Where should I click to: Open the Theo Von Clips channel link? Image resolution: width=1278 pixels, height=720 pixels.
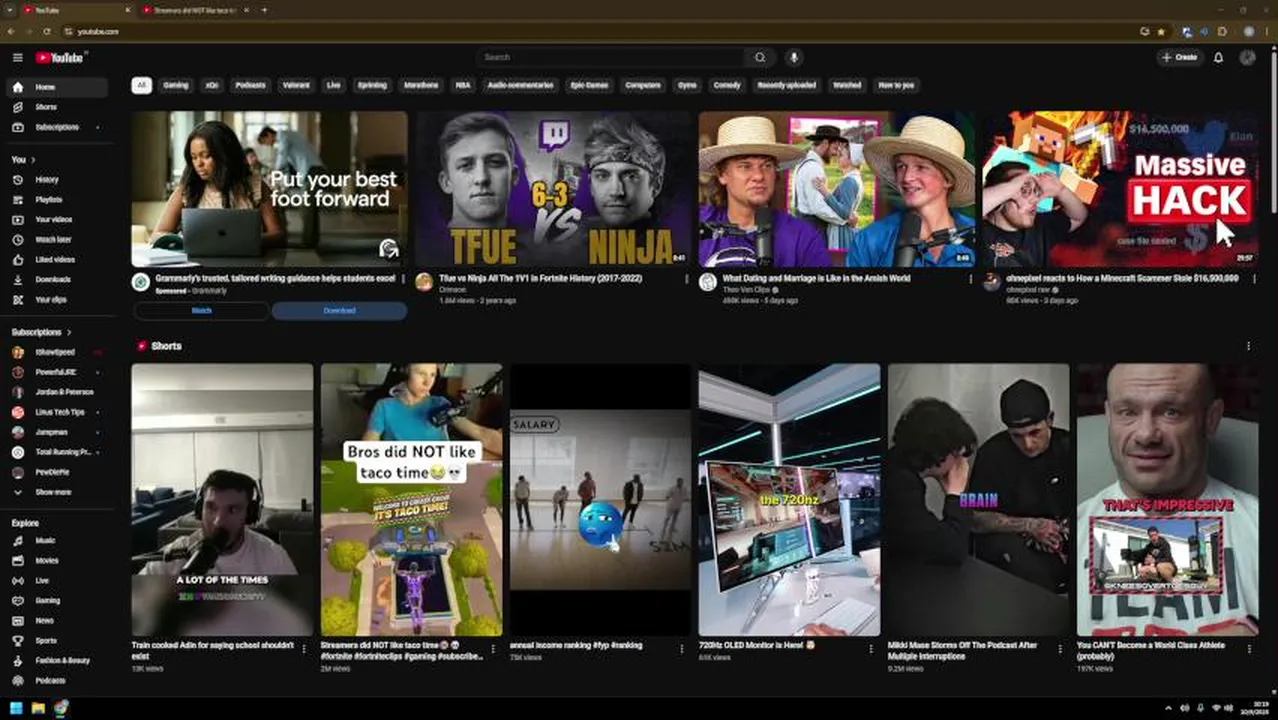coord(745,290)
